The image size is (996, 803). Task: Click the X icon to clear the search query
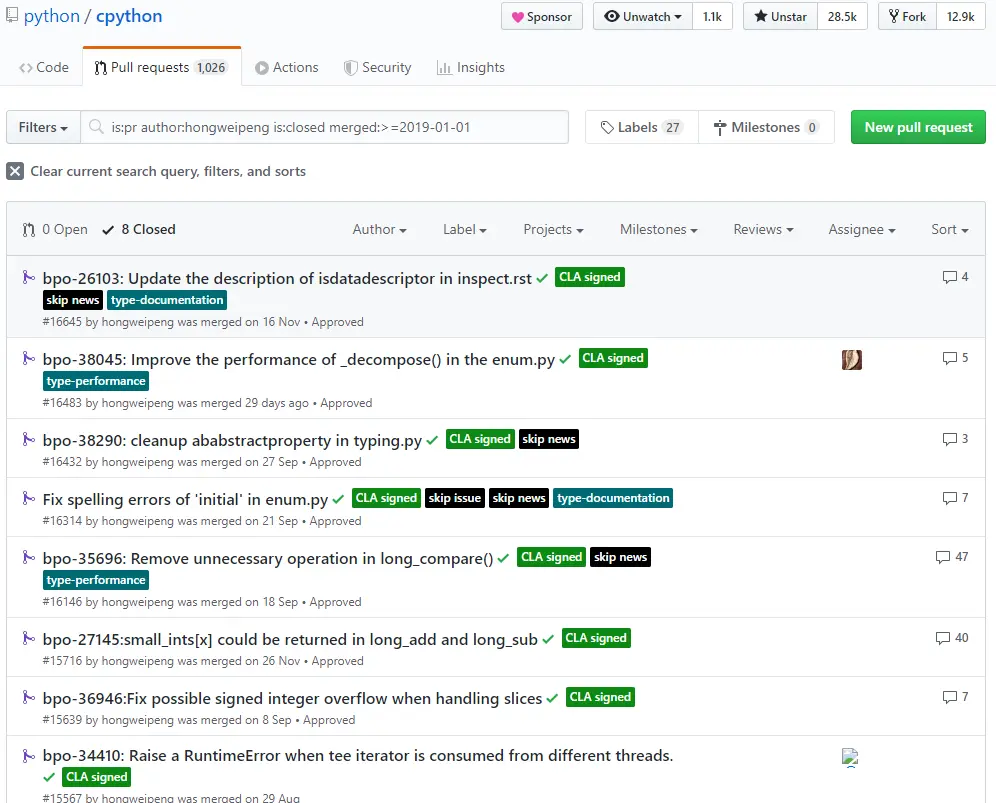point(15,171)
